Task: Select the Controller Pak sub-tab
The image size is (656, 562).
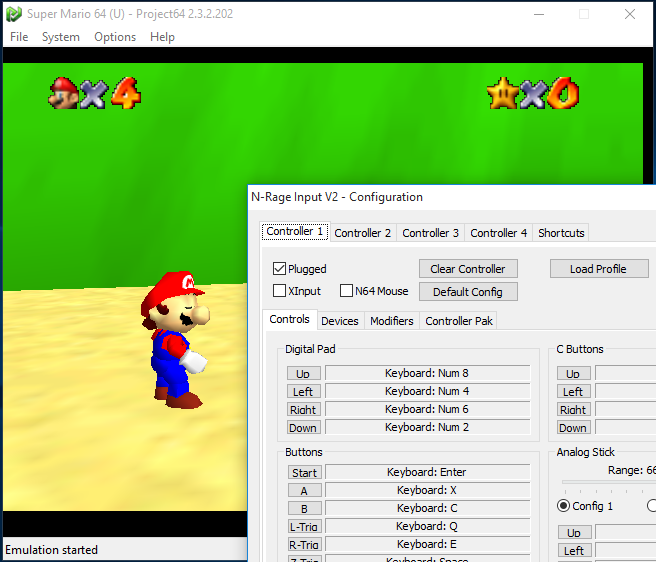Action: [459, 321]
